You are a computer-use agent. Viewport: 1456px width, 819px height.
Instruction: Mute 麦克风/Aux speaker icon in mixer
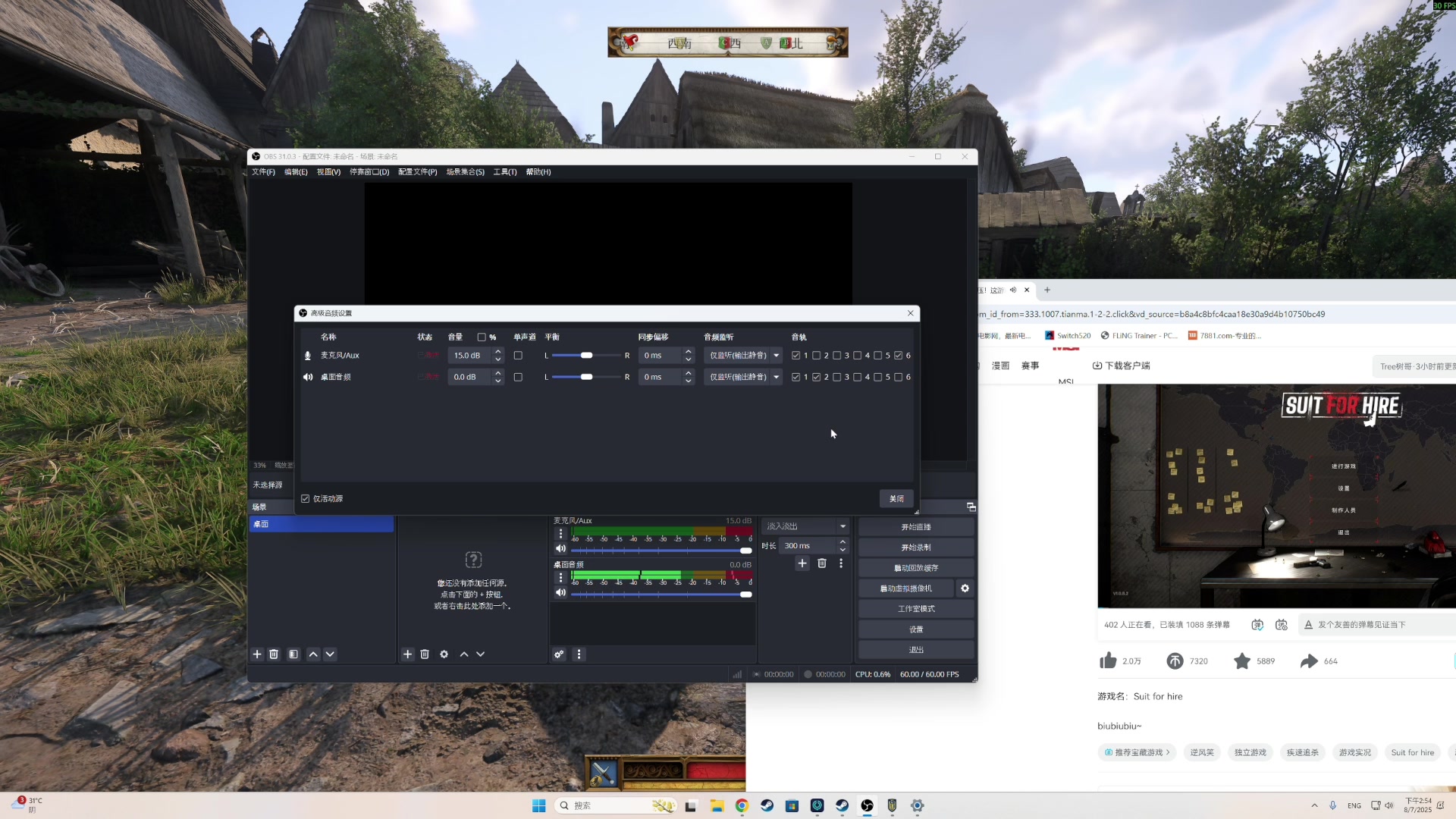560,549
